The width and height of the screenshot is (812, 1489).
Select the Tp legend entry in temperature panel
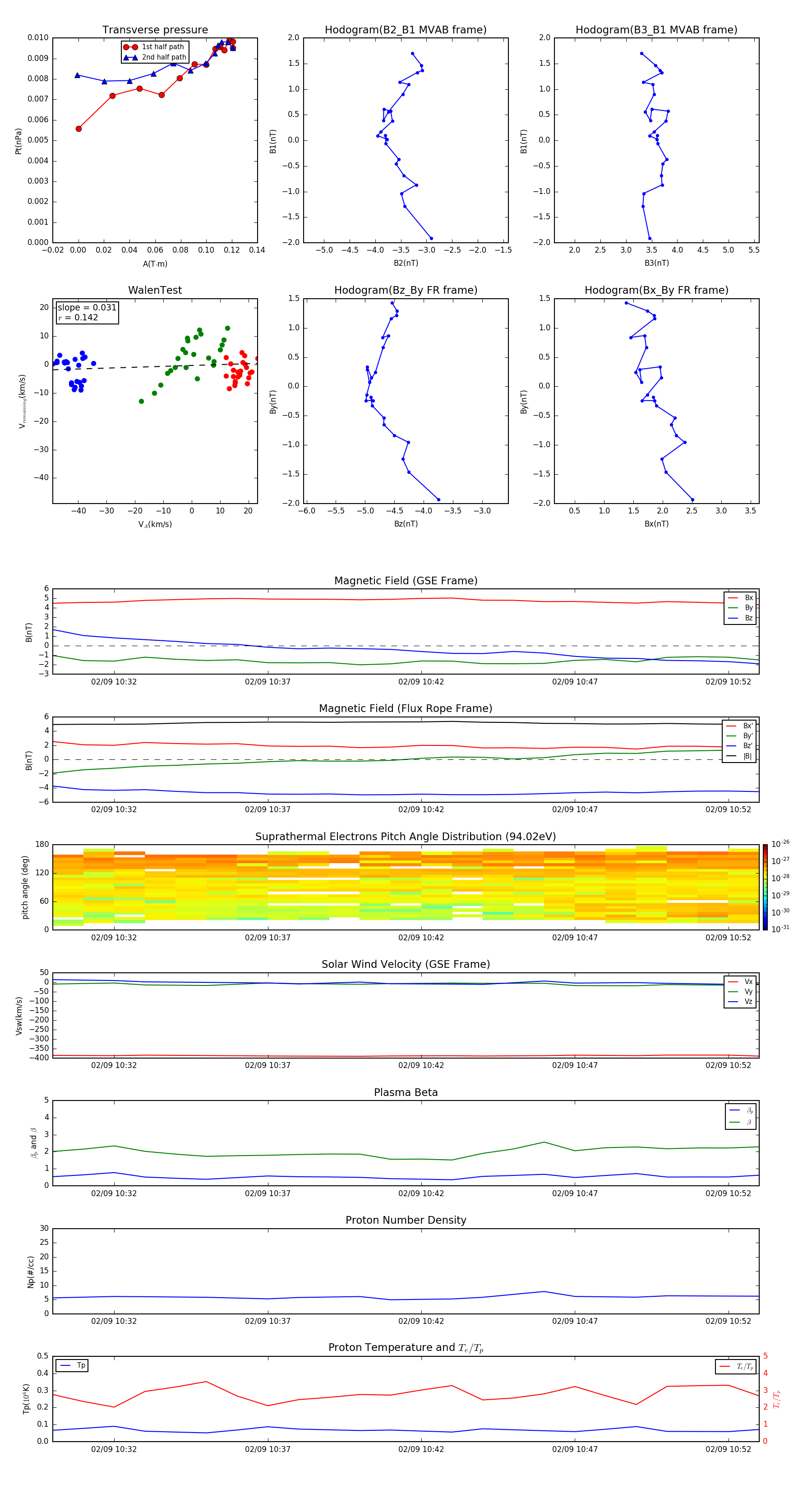click(x=73, y=1365)
